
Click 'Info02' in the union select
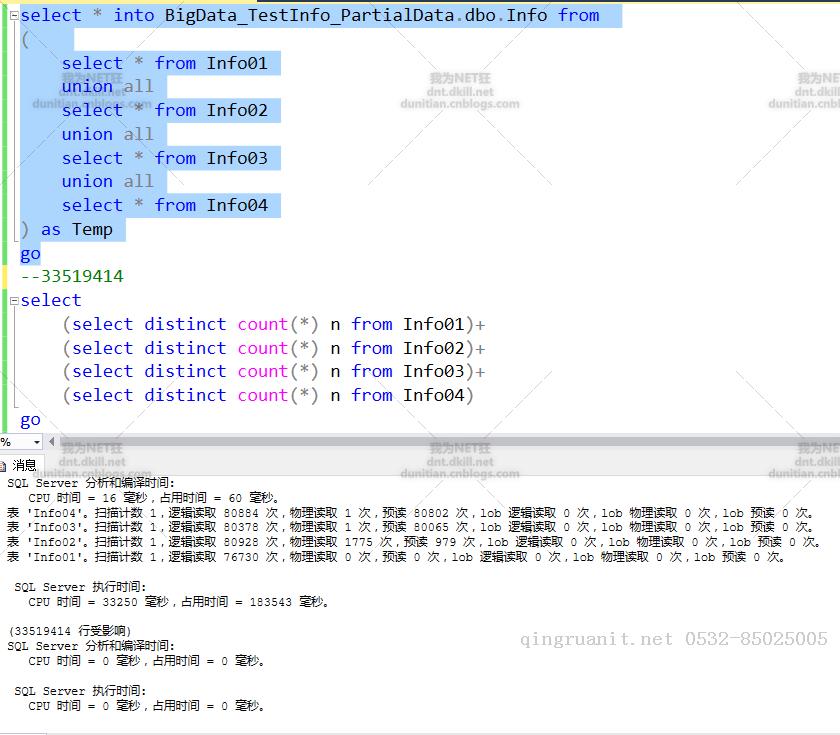pyautogui.click(x=237, y=110)
